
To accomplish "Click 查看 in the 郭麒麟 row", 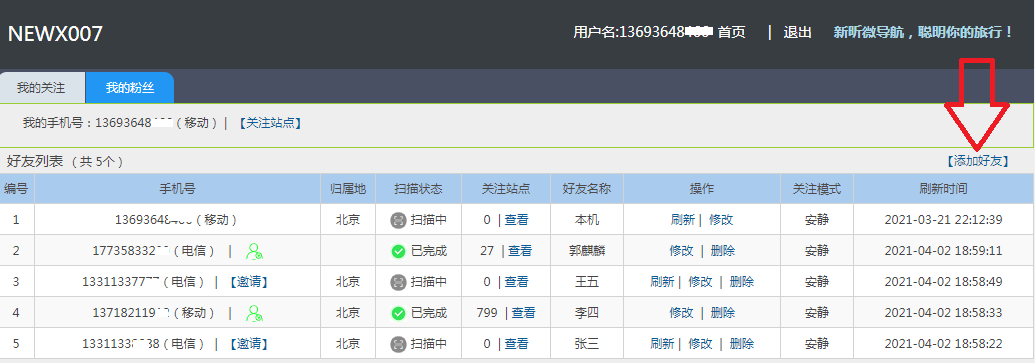I will point(520,251).
